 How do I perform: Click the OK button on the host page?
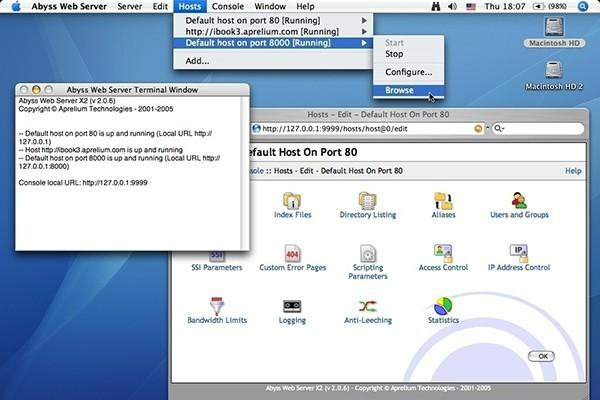[541, 356]
